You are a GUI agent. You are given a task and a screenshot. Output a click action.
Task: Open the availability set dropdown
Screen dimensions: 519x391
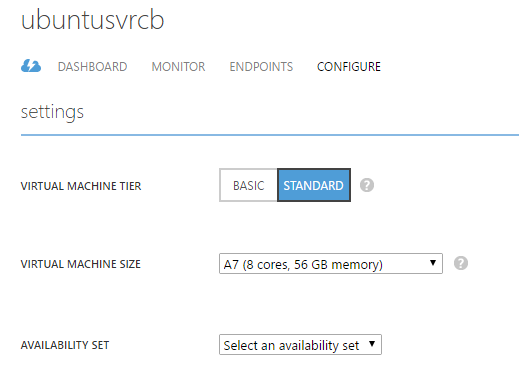(x=300, y=345)
